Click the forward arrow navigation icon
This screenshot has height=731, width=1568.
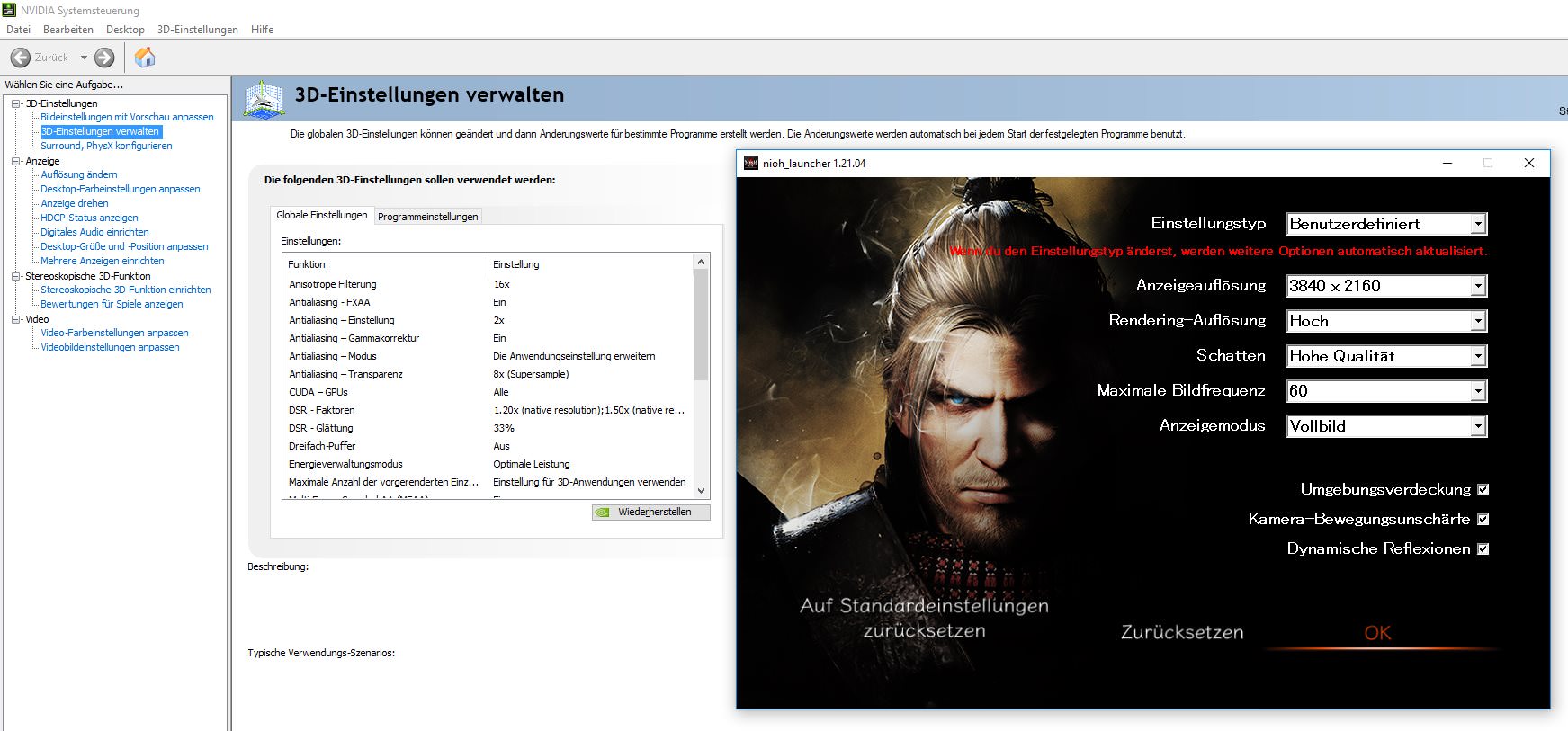pyautogui.click(x=104, y=58)
